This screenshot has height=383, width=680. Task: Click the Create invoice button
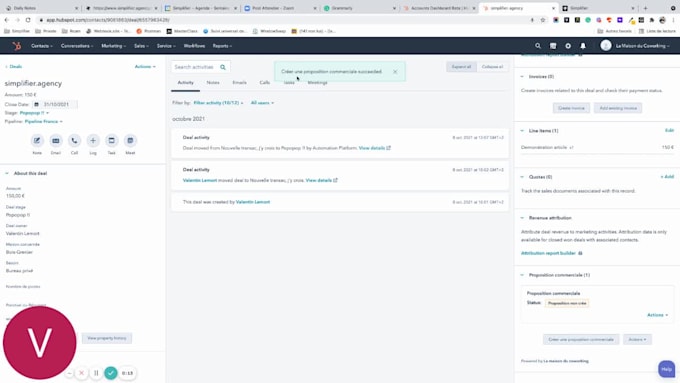pos(571,108)
